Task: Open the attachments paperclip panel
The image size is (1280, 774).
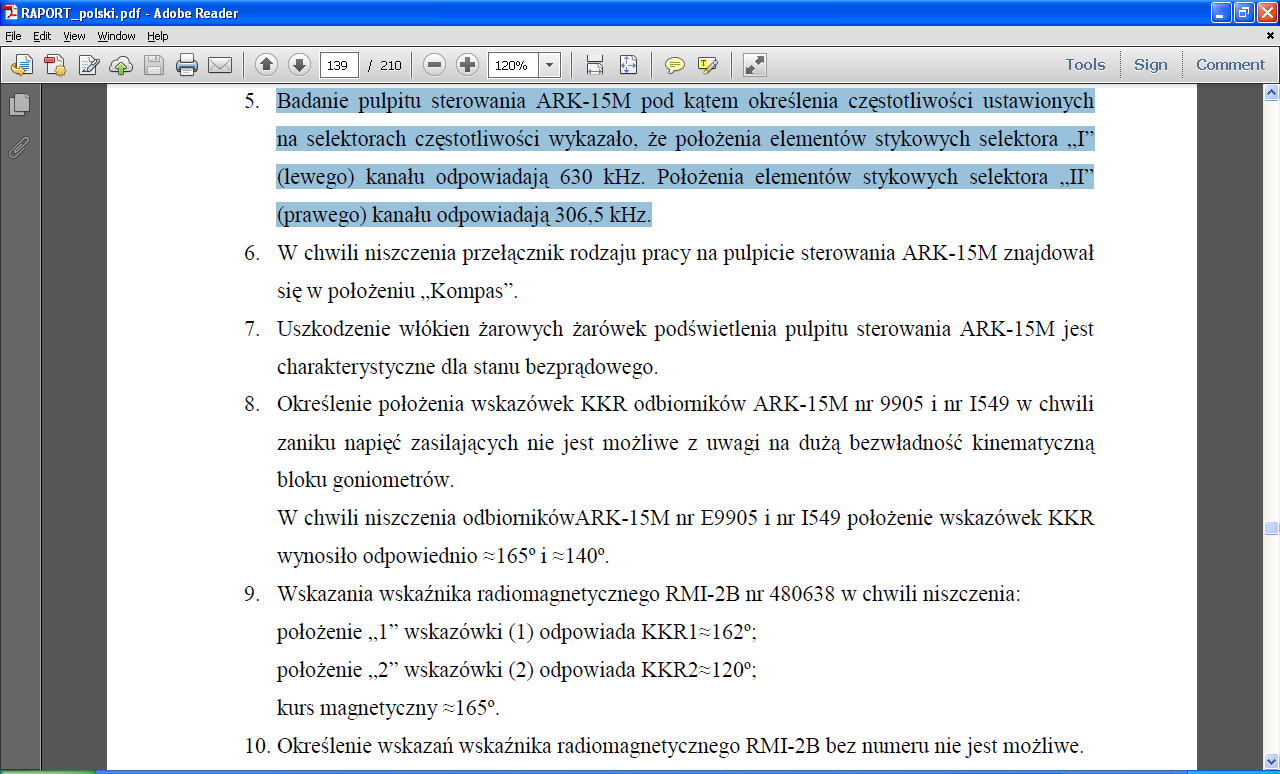Action: click(x=19, y=148)
